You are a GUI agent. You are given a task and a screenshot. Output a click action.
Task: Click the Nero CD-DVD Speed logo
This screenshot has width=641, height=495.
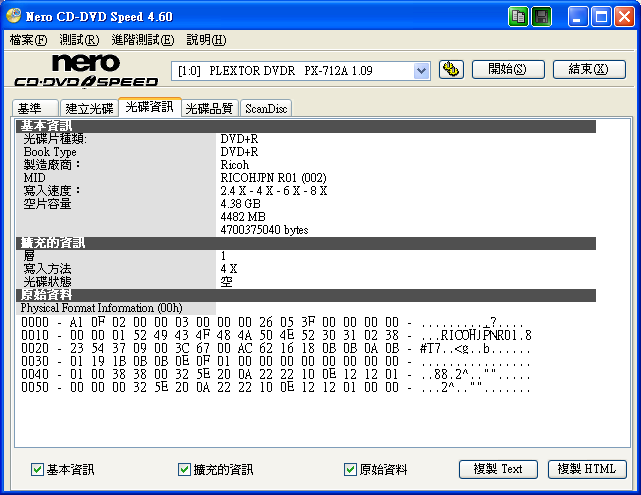pos(86,71)
